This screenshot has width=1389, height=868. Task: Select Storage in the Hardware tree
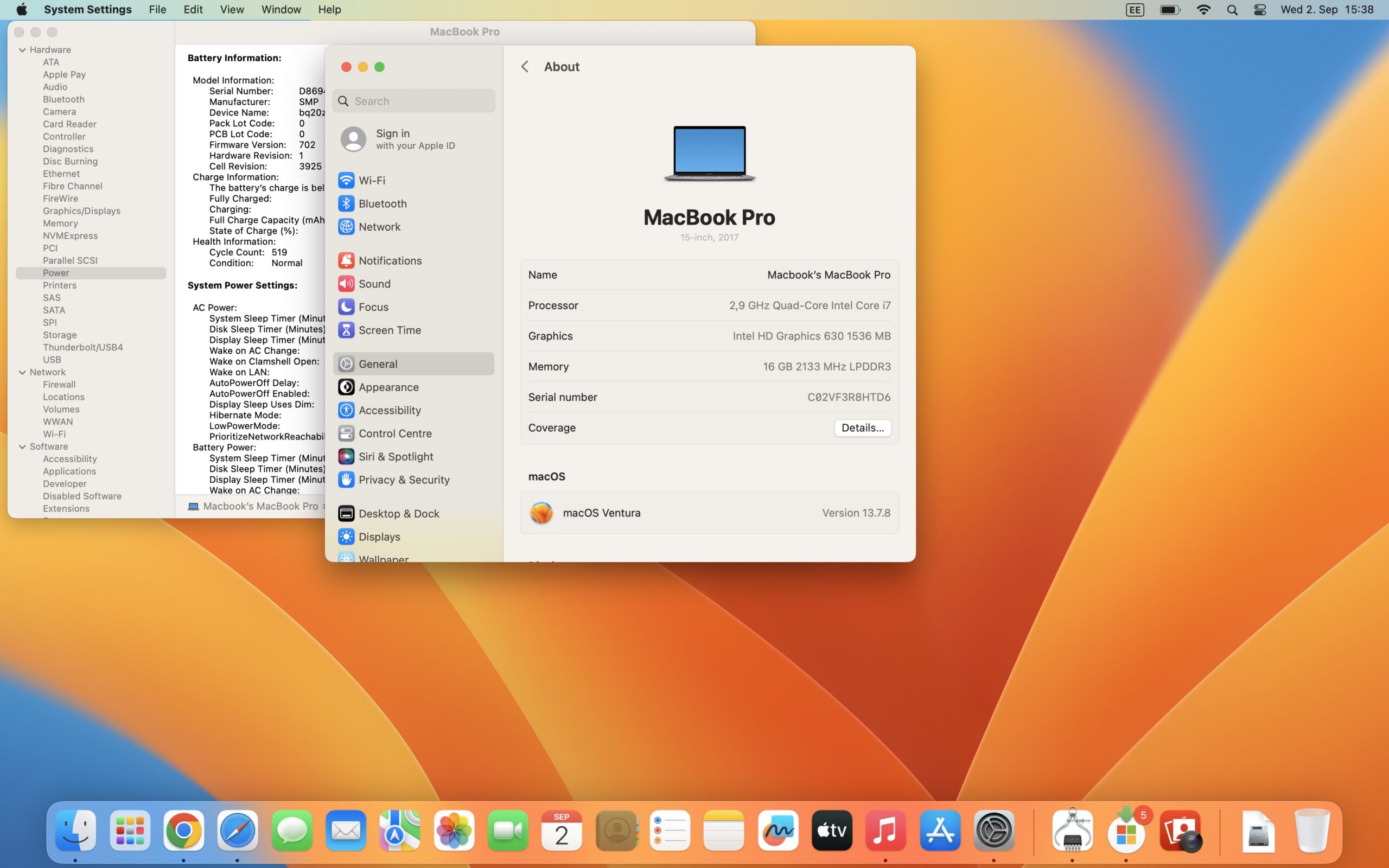coord(60,335)
